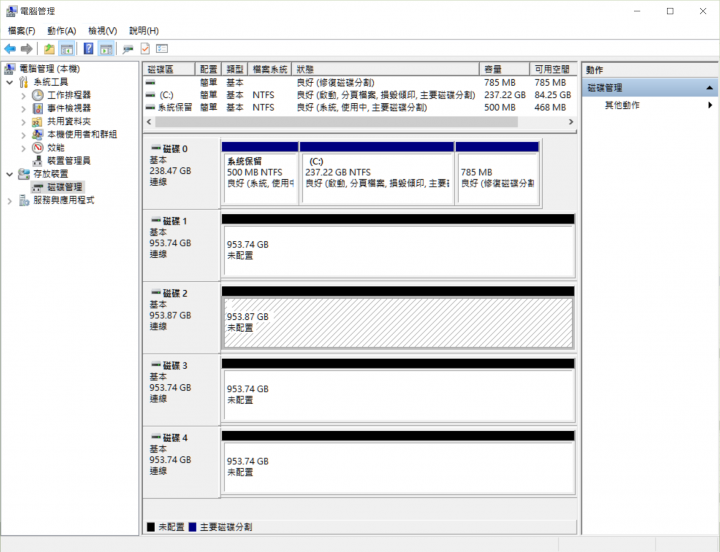
Task: Click the 共用資料夾 icon
Action: click(38, 122)
